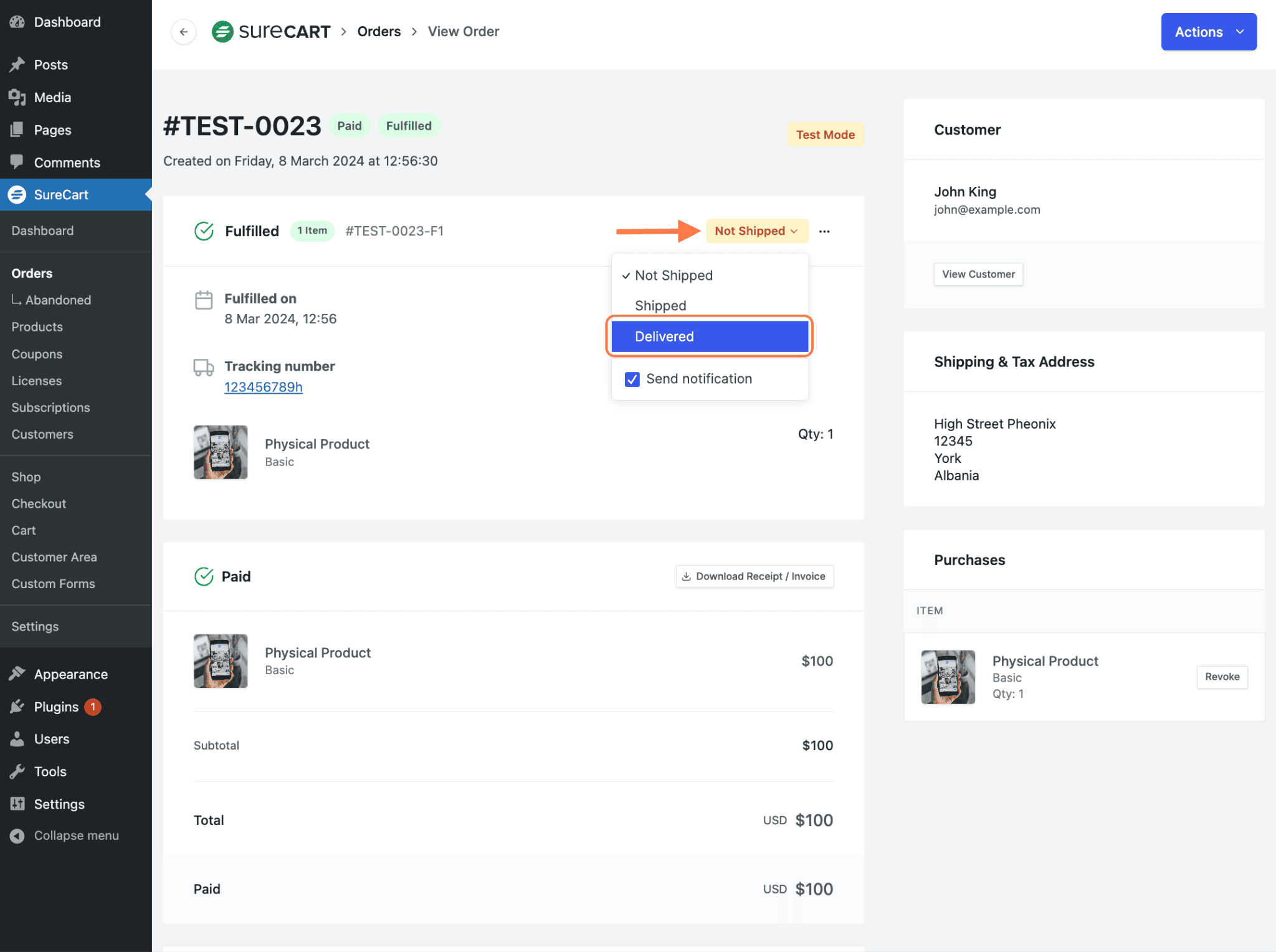The height and width of the screenshot is (952, 1276).
Task: Open the Media library from the sidebar
Action: click(x=52, y=97)
